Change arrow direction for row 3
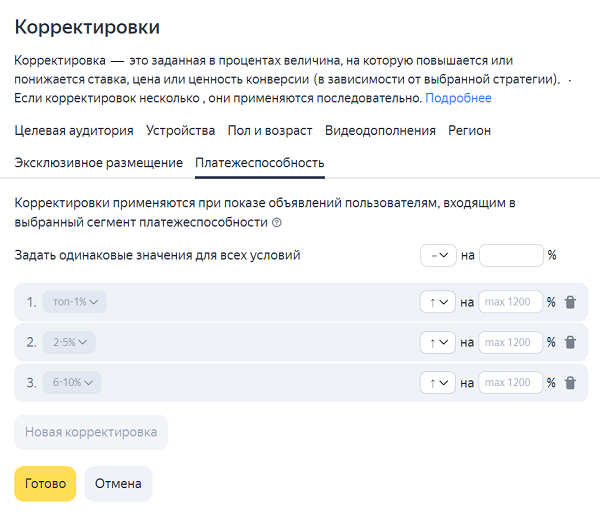Viewport: 600px width, 521px height. click(438, 382)
